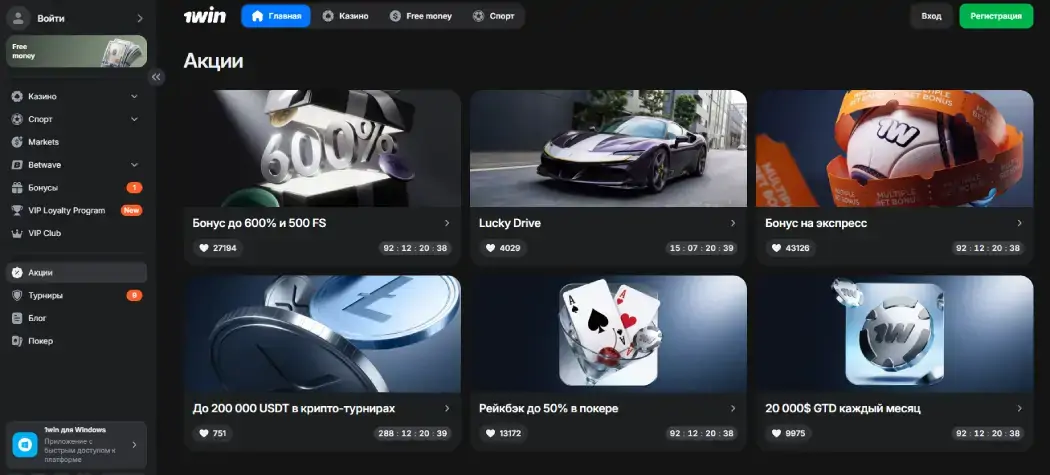Click the 1win logo
The width and height of the screenshot is (1050, 475).
pyautogui.click(x=205, y=15)
